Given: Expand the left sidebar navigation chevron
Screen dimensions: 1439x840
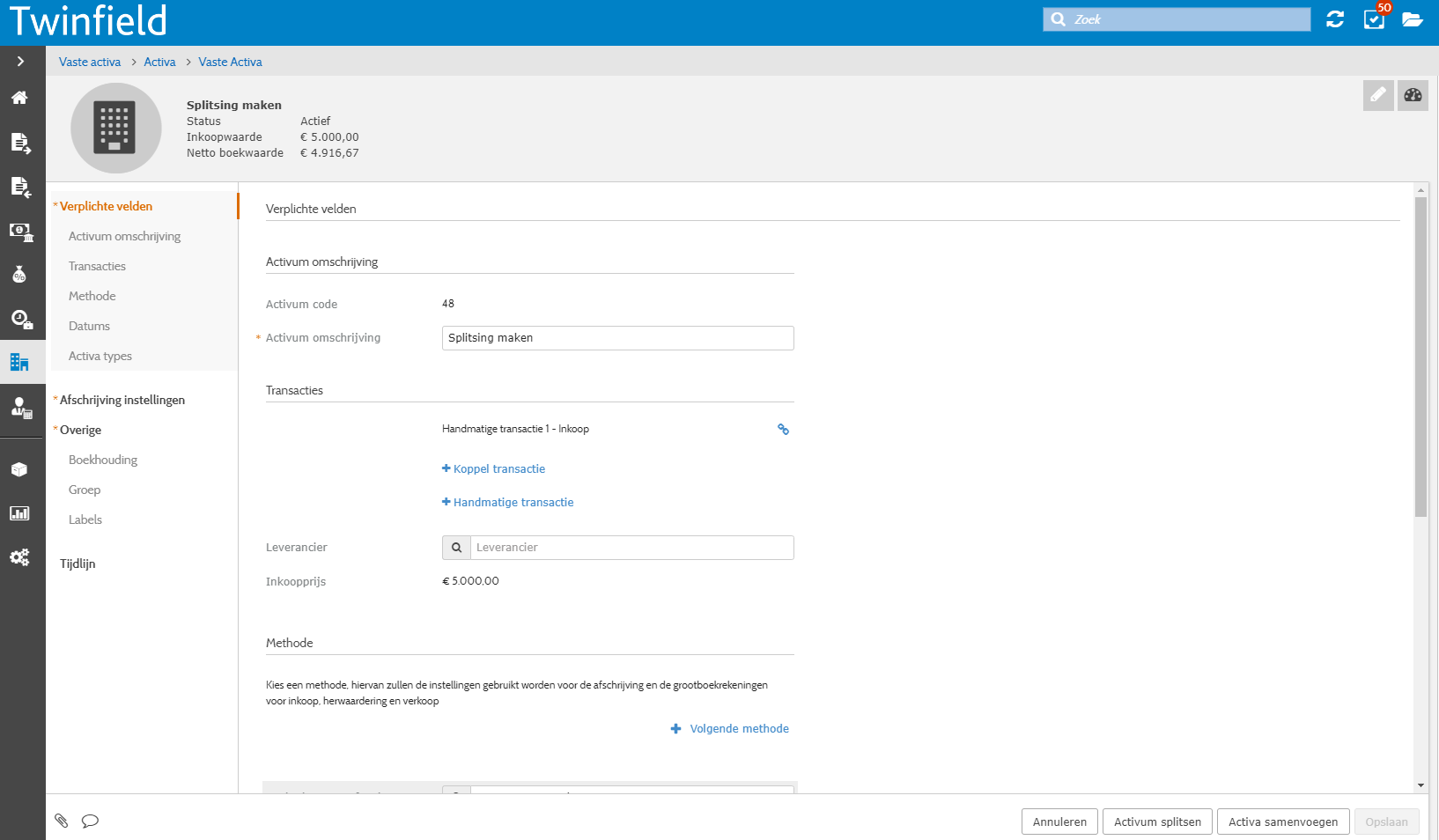Looking at the screenshot, I should click(x=20, y=62).
